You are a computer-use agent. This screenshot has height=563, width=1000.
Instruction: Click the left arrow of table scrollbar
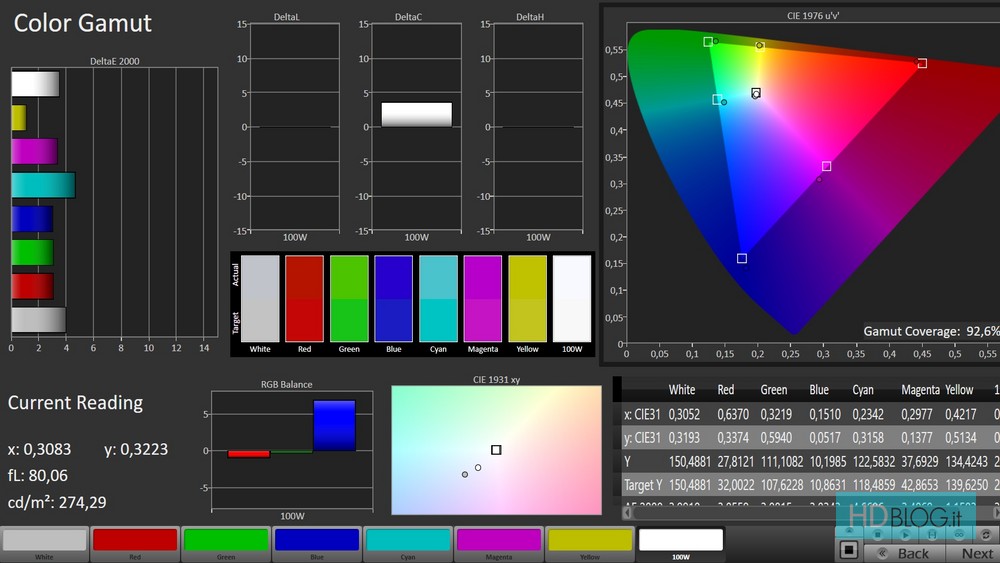627,512
